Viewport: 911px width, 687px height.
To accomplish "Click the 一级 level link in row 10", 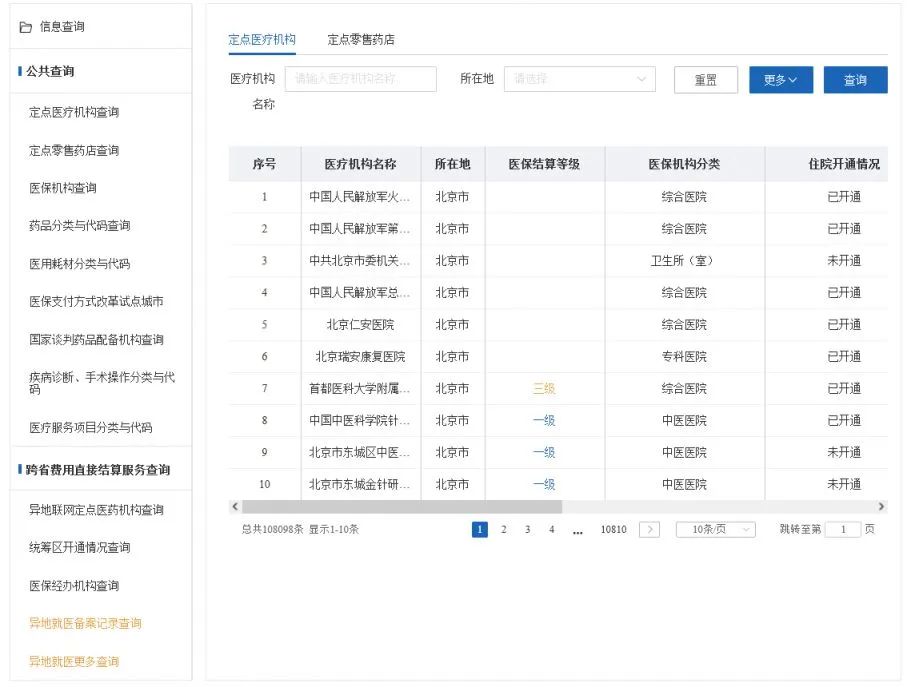I will (544, 484).
